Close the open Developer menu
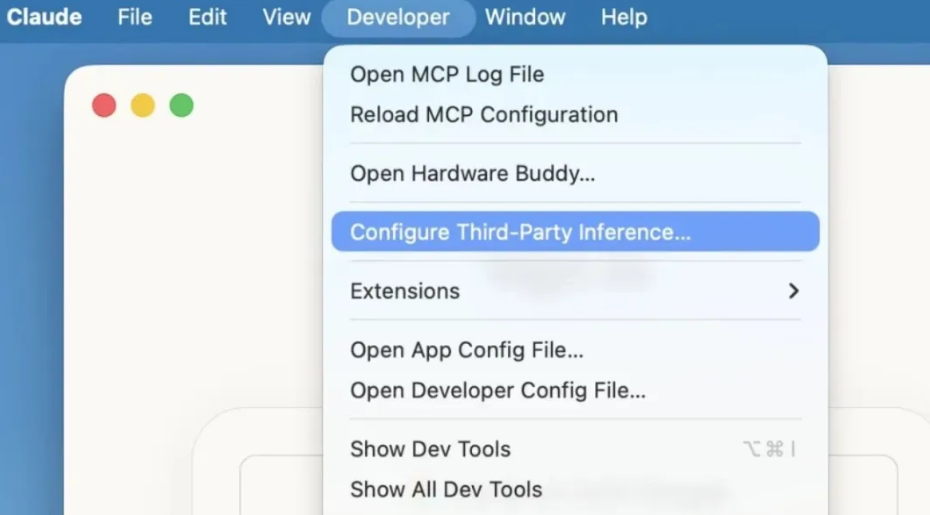The height and width of the screenshot is (515, 930). pos(398,17)
